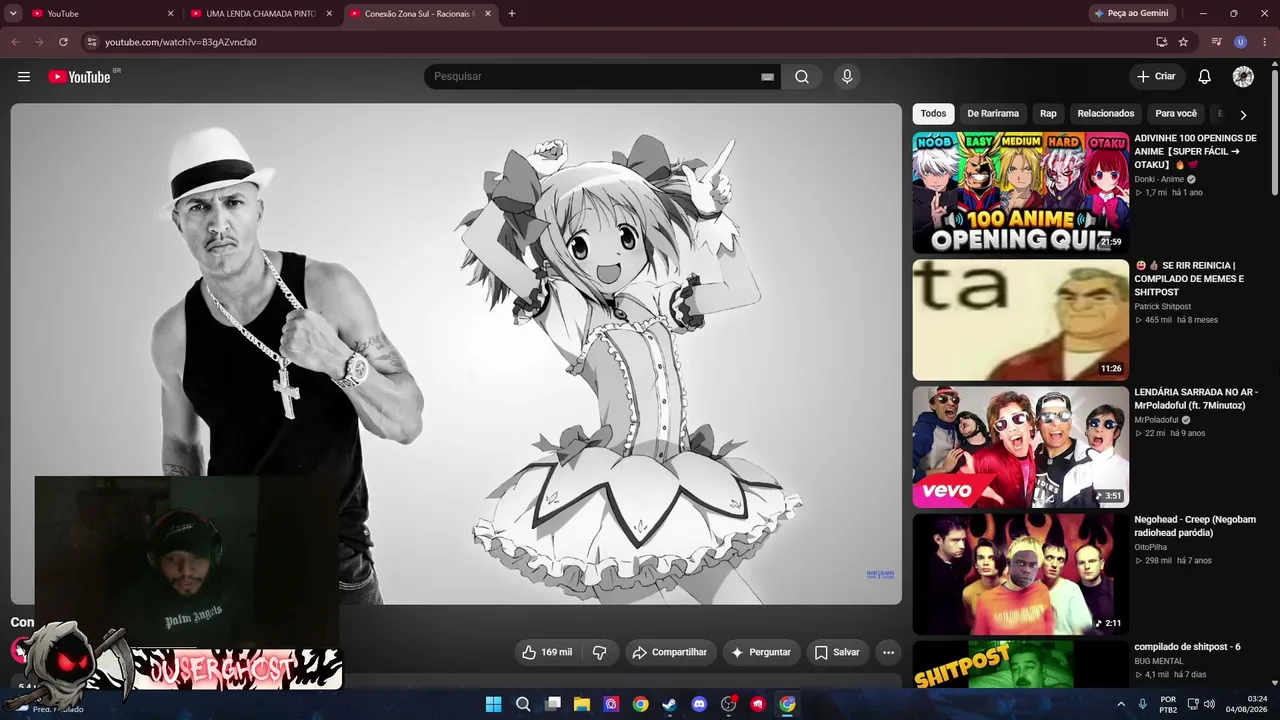This screenshot has height=720, width=1280.
Task: Open the SE RIR REINICIA video thumbnail
Action: coord(1021,320)
